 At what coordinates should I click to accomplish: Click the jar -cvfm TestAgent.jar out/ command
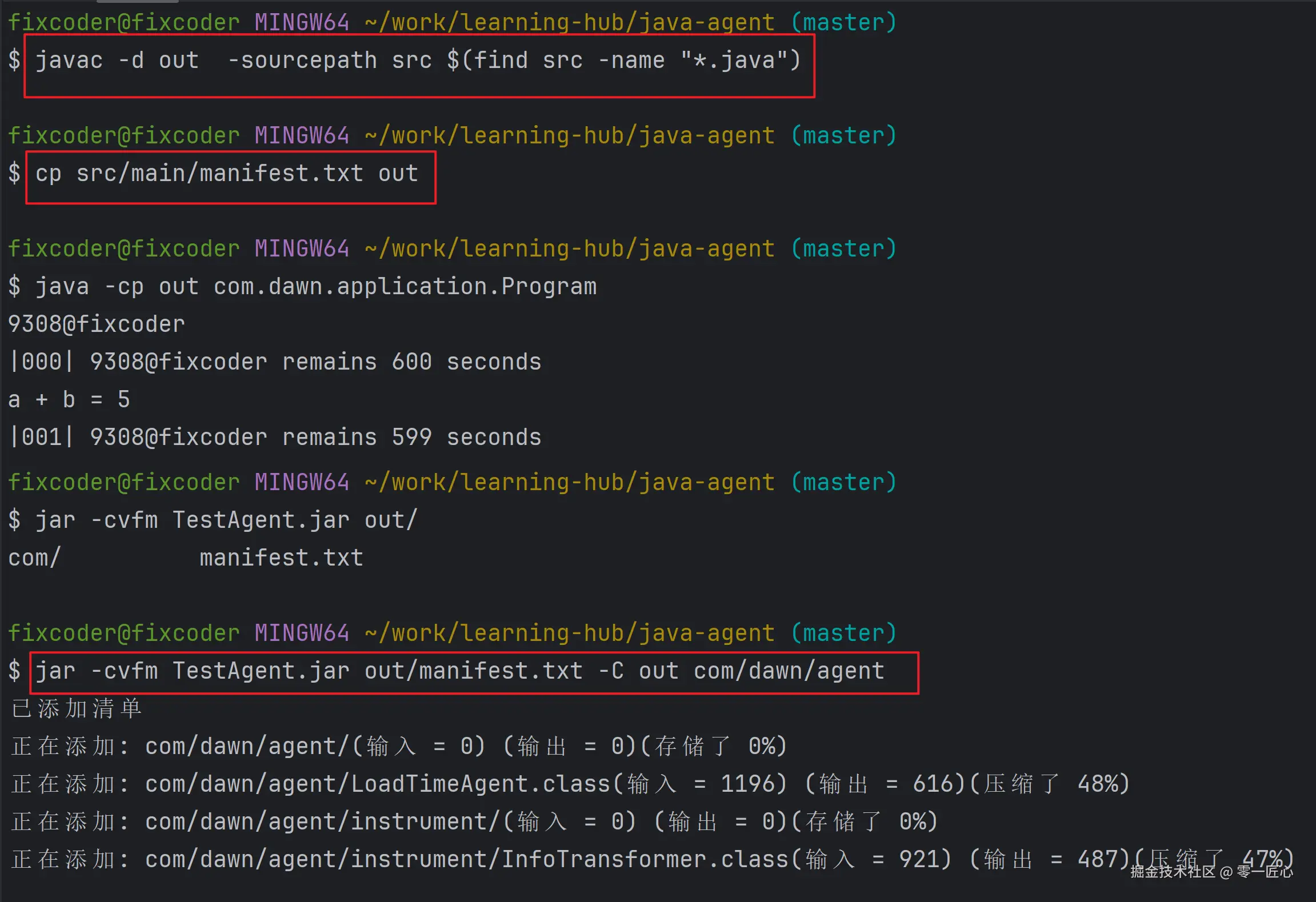pyautogui.click(x=226, y=520)
